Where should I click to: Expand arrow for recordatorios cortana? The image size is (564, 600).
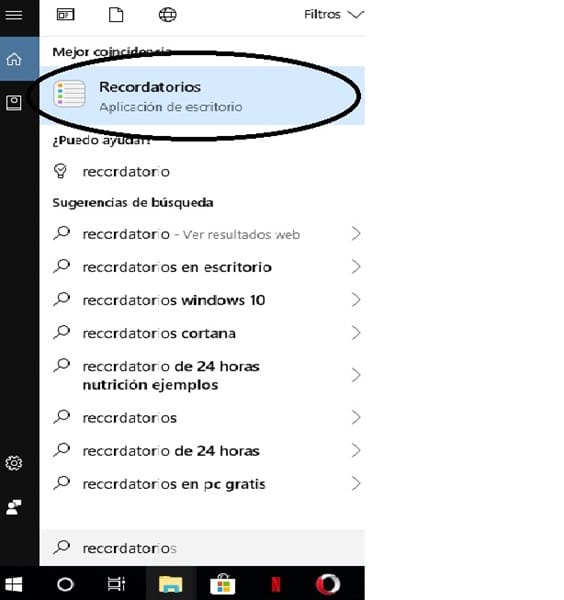click(356, 333)
